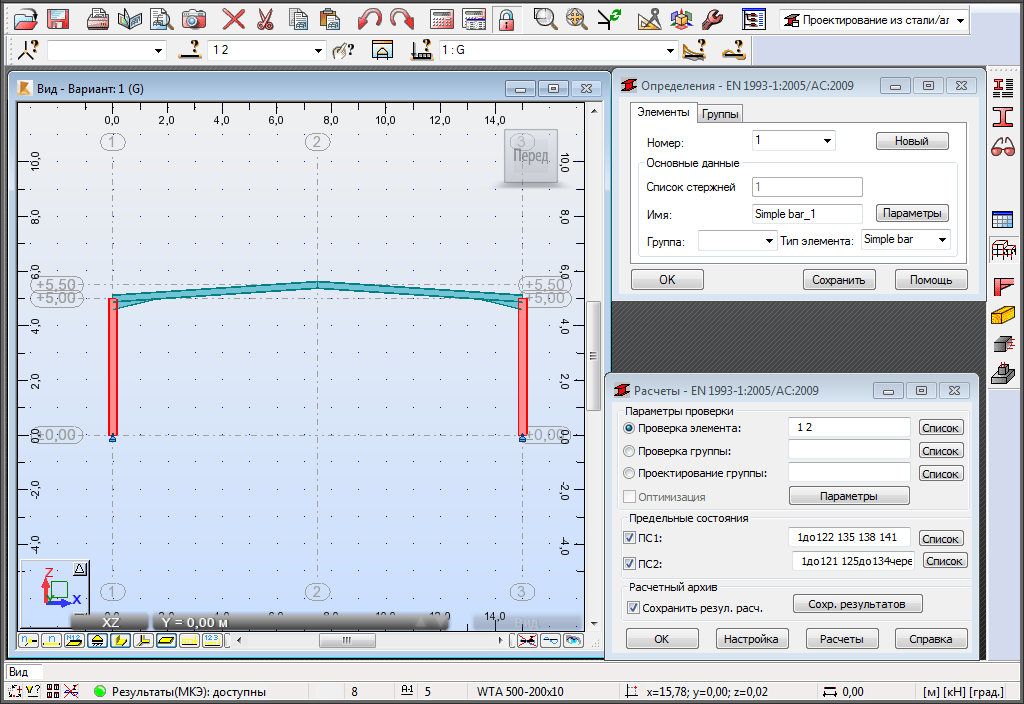Expand the load case dropdown showing 1 : G
Image resolution: width=1024 pixels, height=704 pixels.
pos(670,50)
